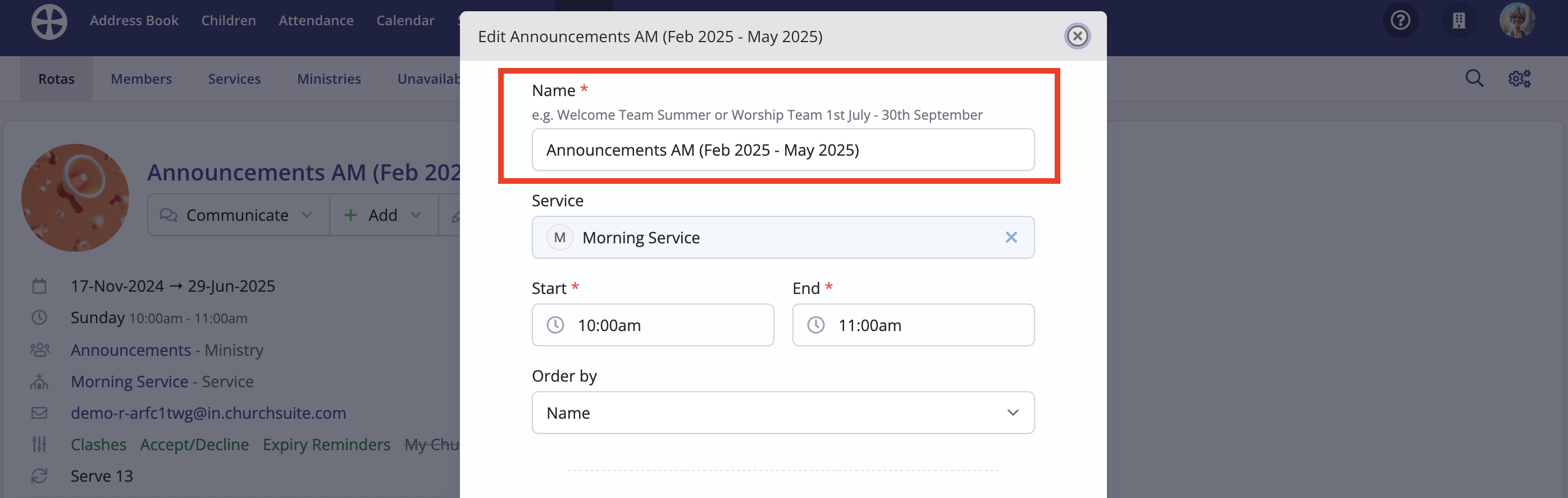Click the plus icon on Add button
This screenshot has height=498, width=1568.
coord(350,215)
